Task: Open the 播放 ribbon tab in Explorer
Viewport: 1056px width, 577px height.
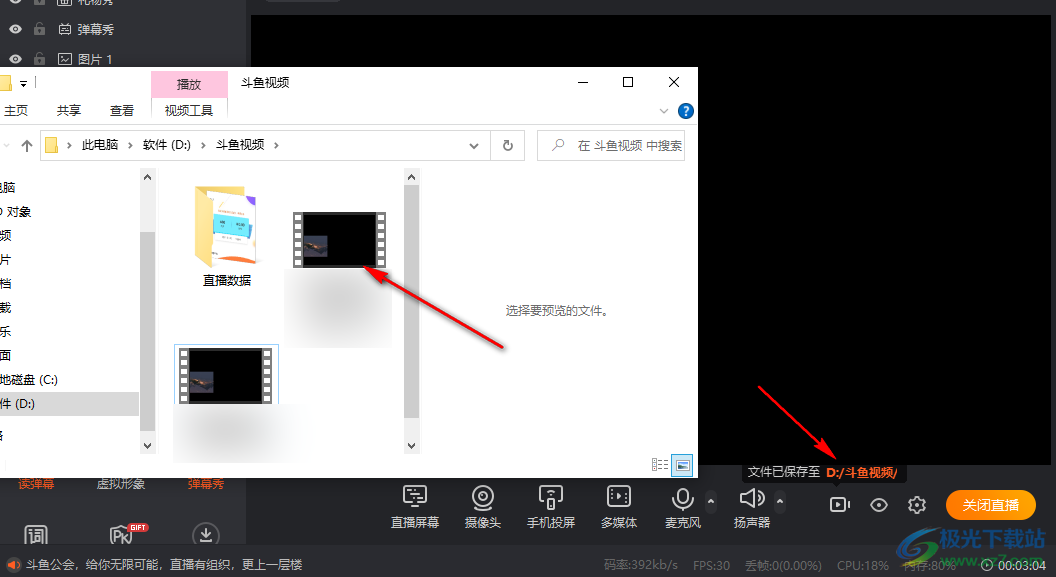Action: click(x=189, y=84)
